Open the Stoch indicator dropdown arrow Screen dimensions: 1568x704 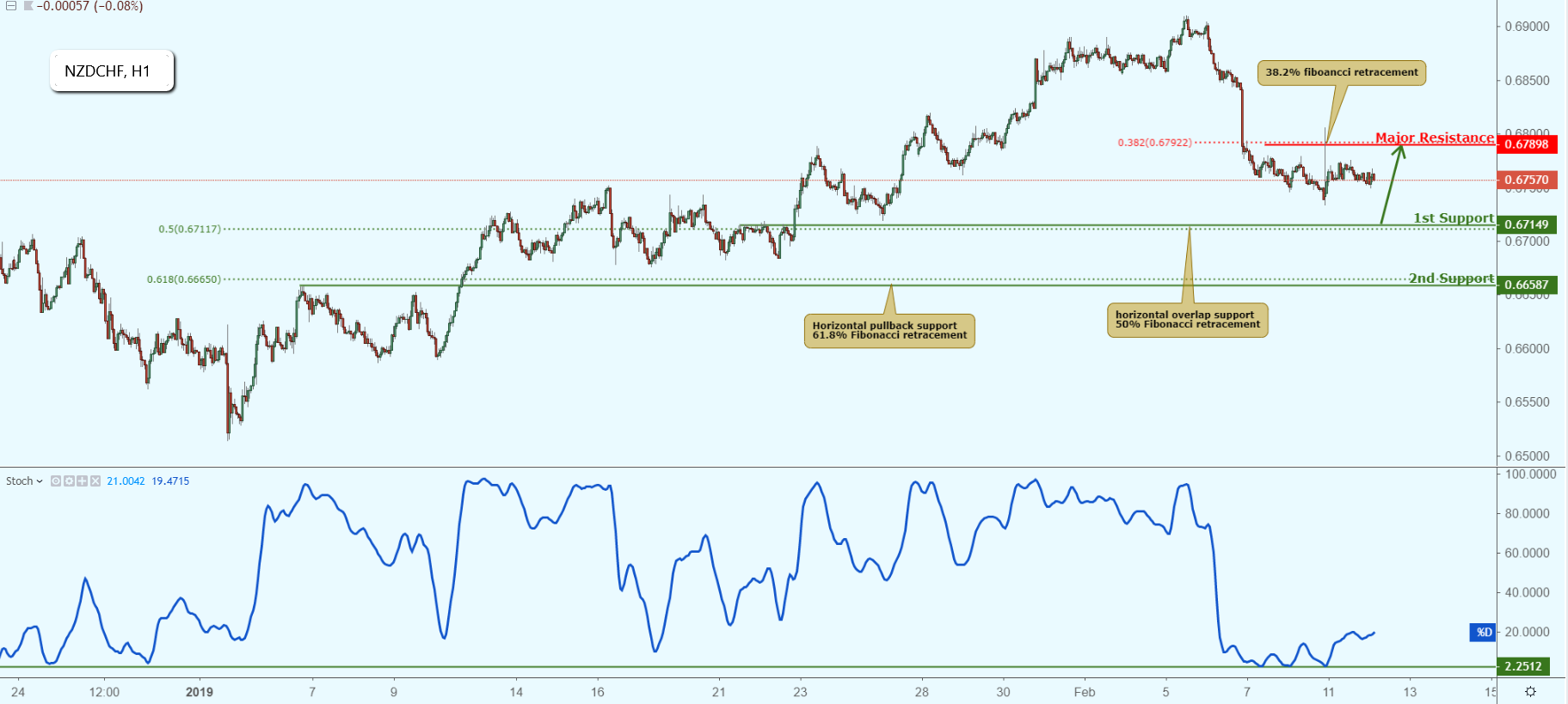pos(40,481)
